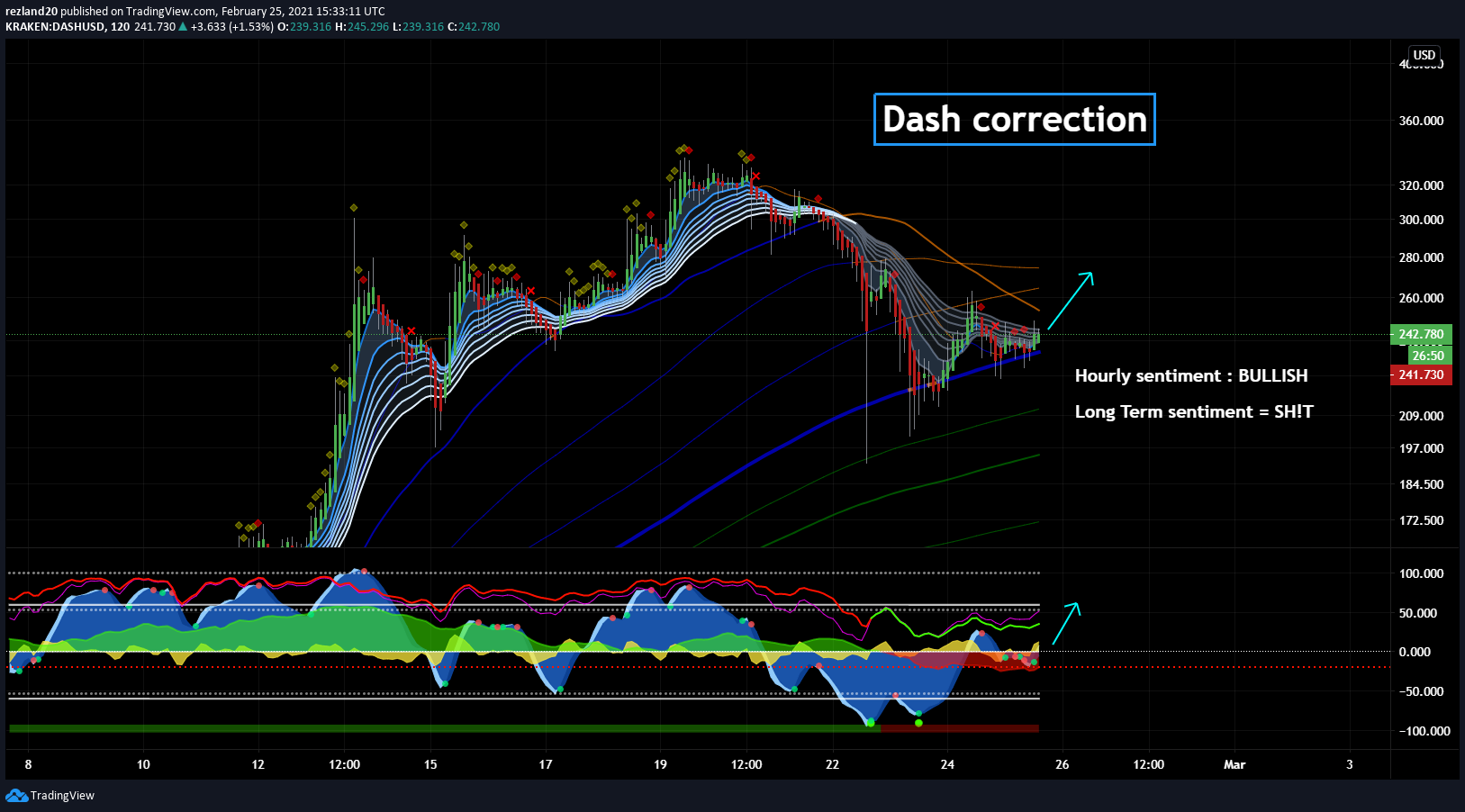Click 'Long Term sentiment = SH!T' text

(x=1194, y=411)
